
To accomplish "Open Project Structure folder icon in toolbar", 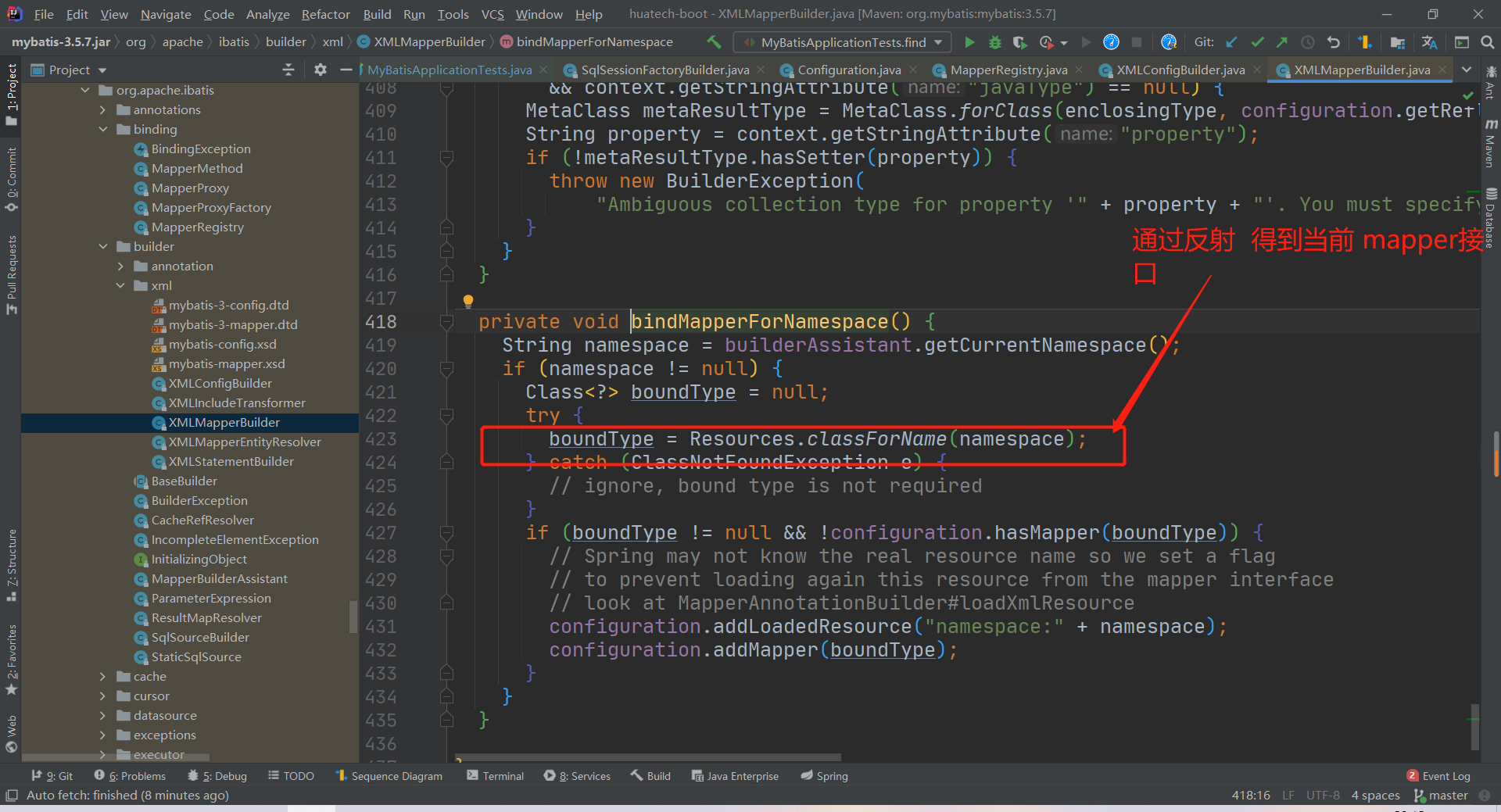I will coord(1398,42).
